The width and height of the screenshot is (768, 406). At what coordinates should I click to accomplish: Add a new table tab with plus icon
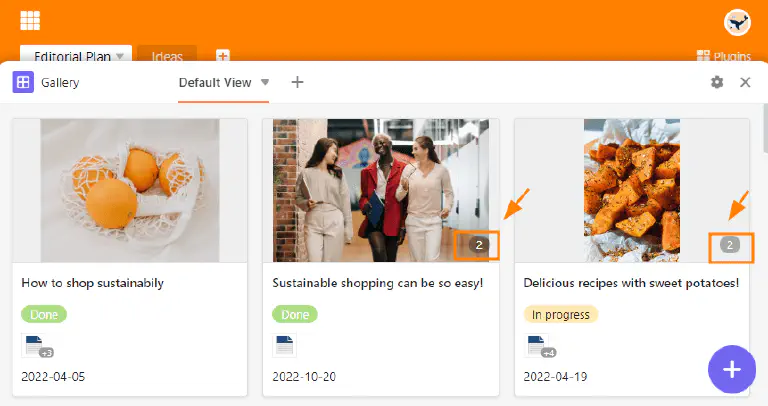click(x=223, y=56)
